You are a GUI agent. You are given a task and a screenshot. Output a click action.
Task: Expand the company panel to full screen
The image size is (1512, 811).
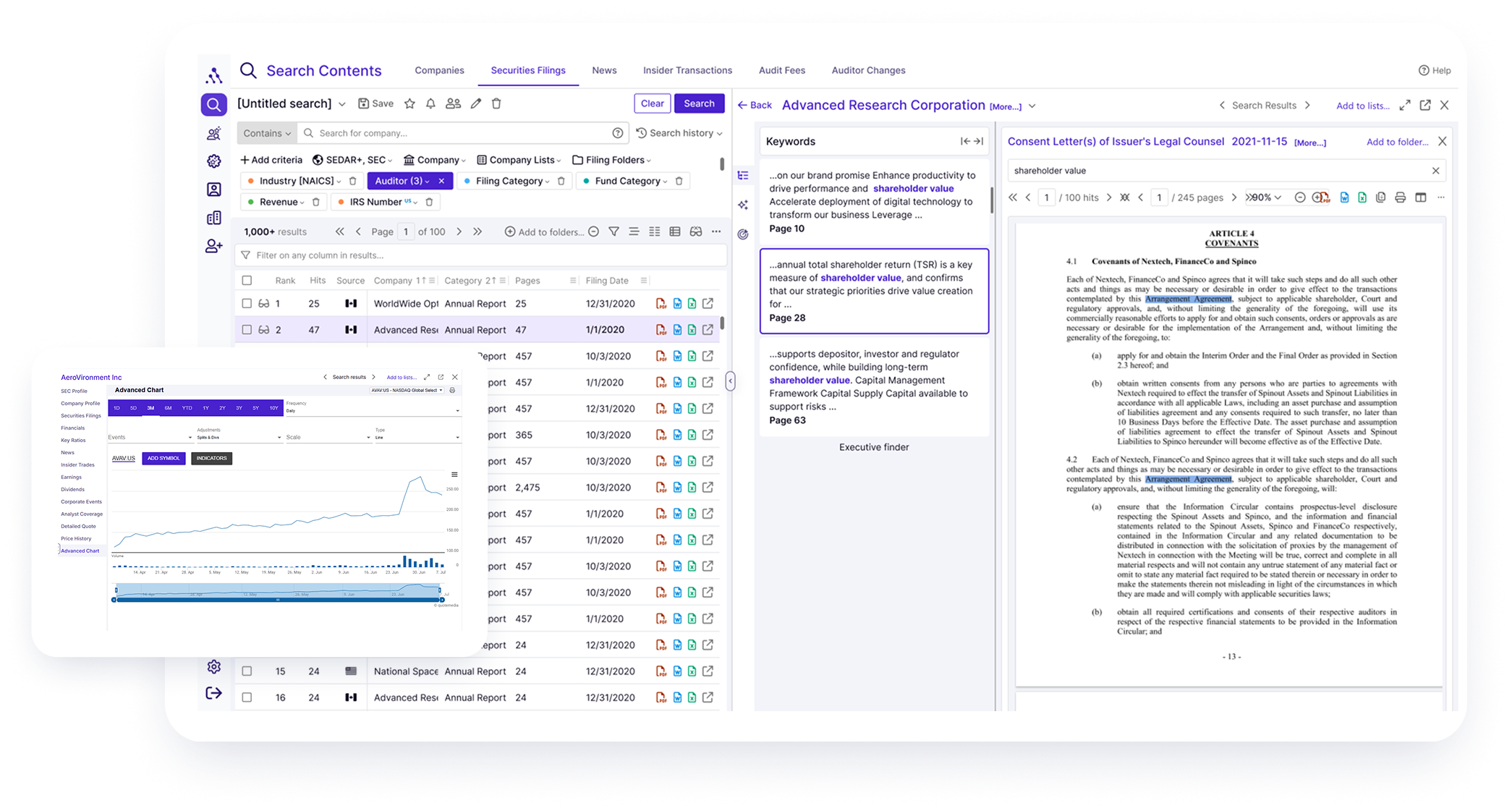(x=1405, y=106)
